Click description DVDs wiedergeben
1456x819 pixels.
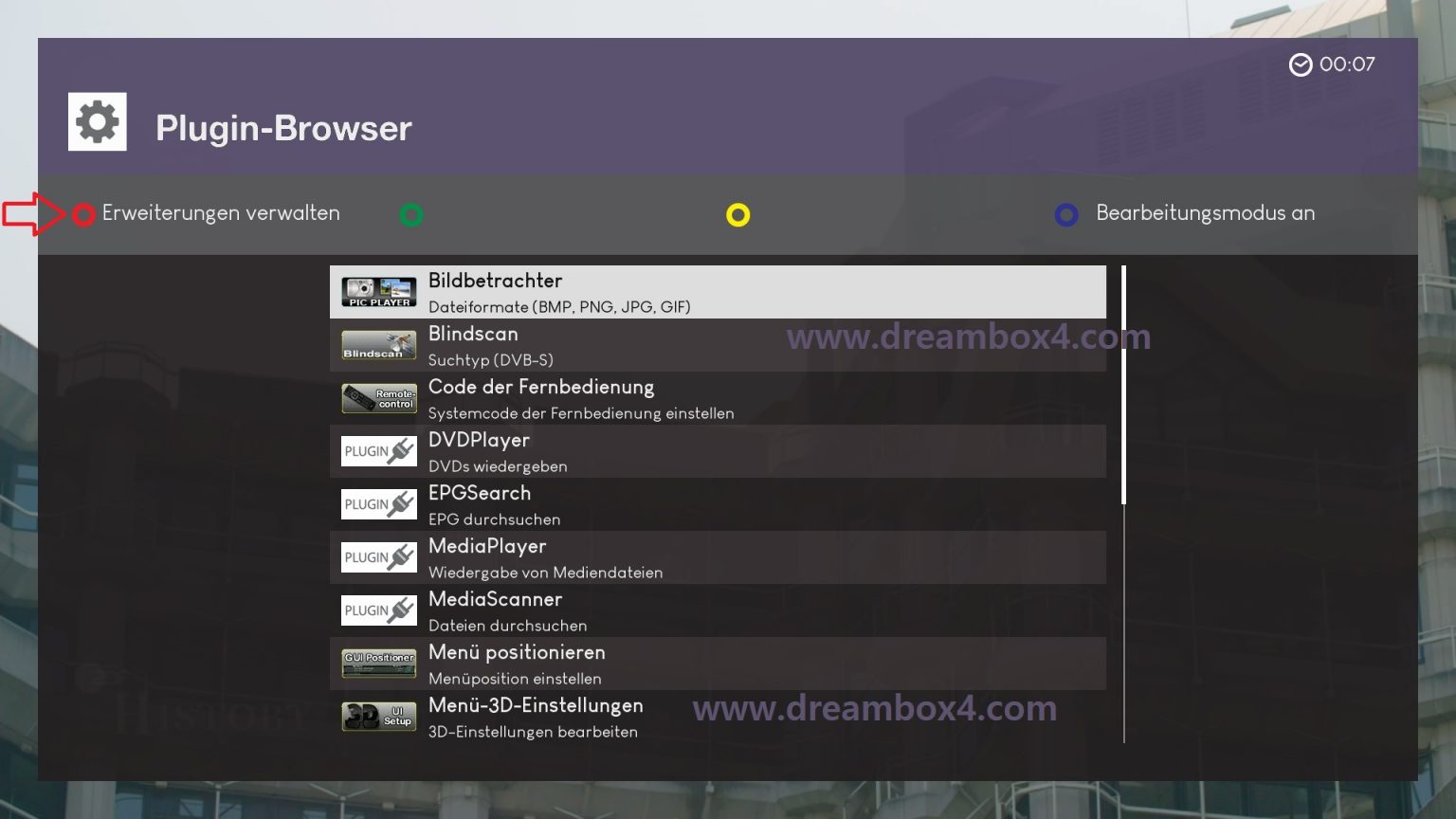point(498,466)
